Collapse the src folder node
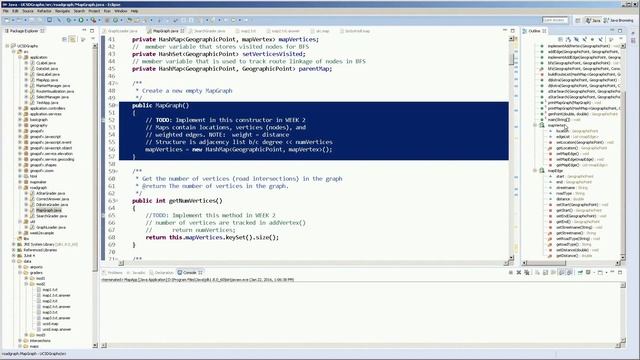Screen dimensions: 640x360 pos(14,52)
